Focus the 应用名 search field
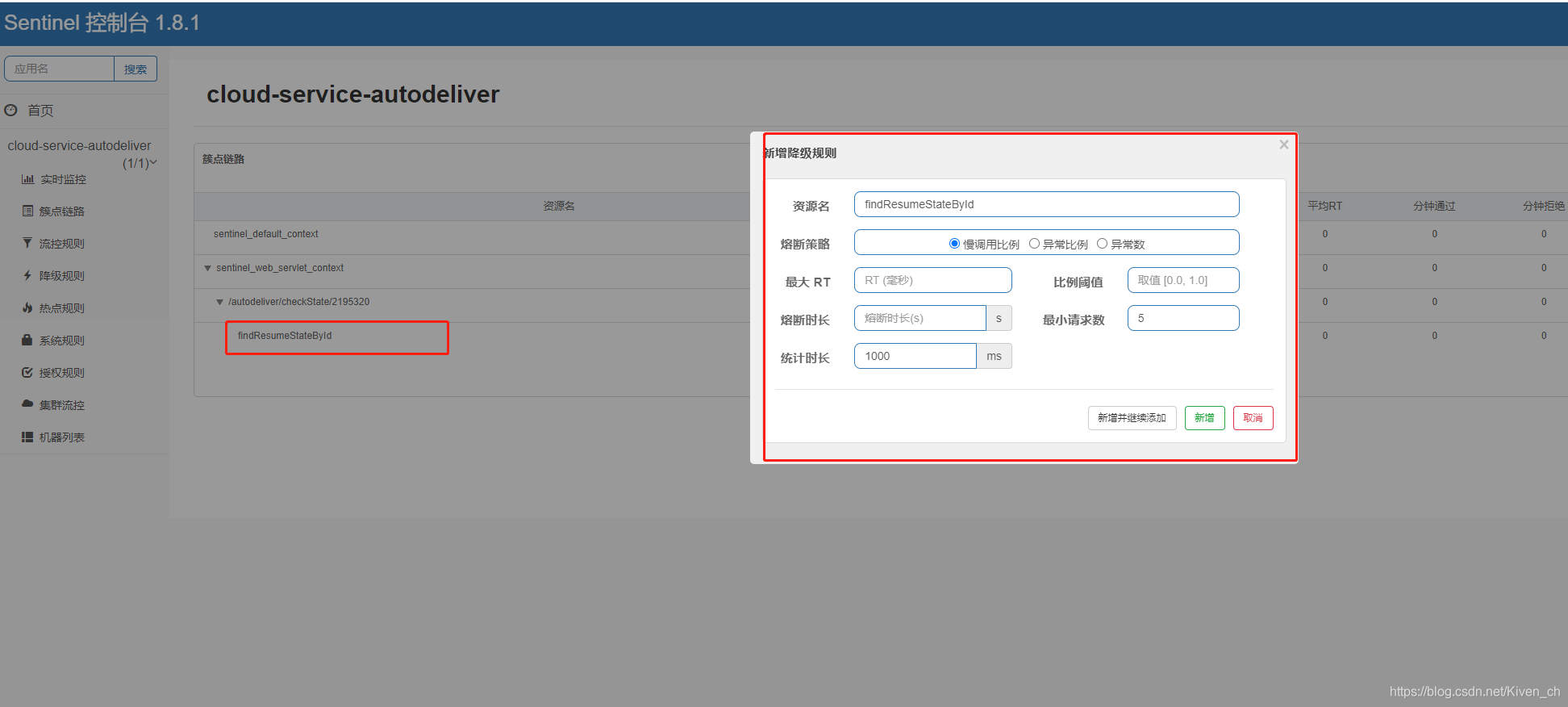The image size is (1568, 707). [x=59, y=69]
